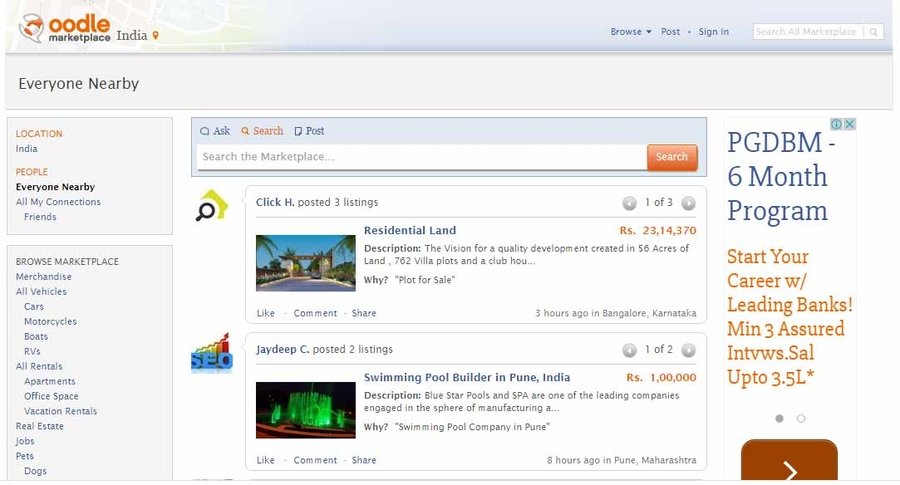This screenshot has height=485, width=900.
Task: Open the Residential Land listing thumbnail
Action: pos(305,263)
